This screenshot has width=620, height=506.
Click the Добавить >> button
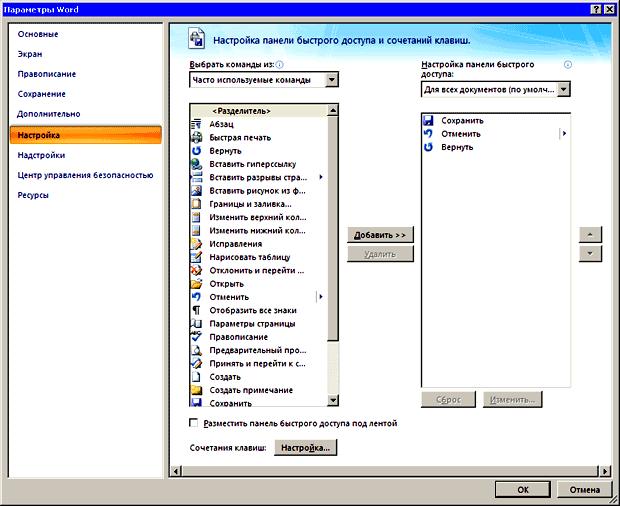point(380,235)
